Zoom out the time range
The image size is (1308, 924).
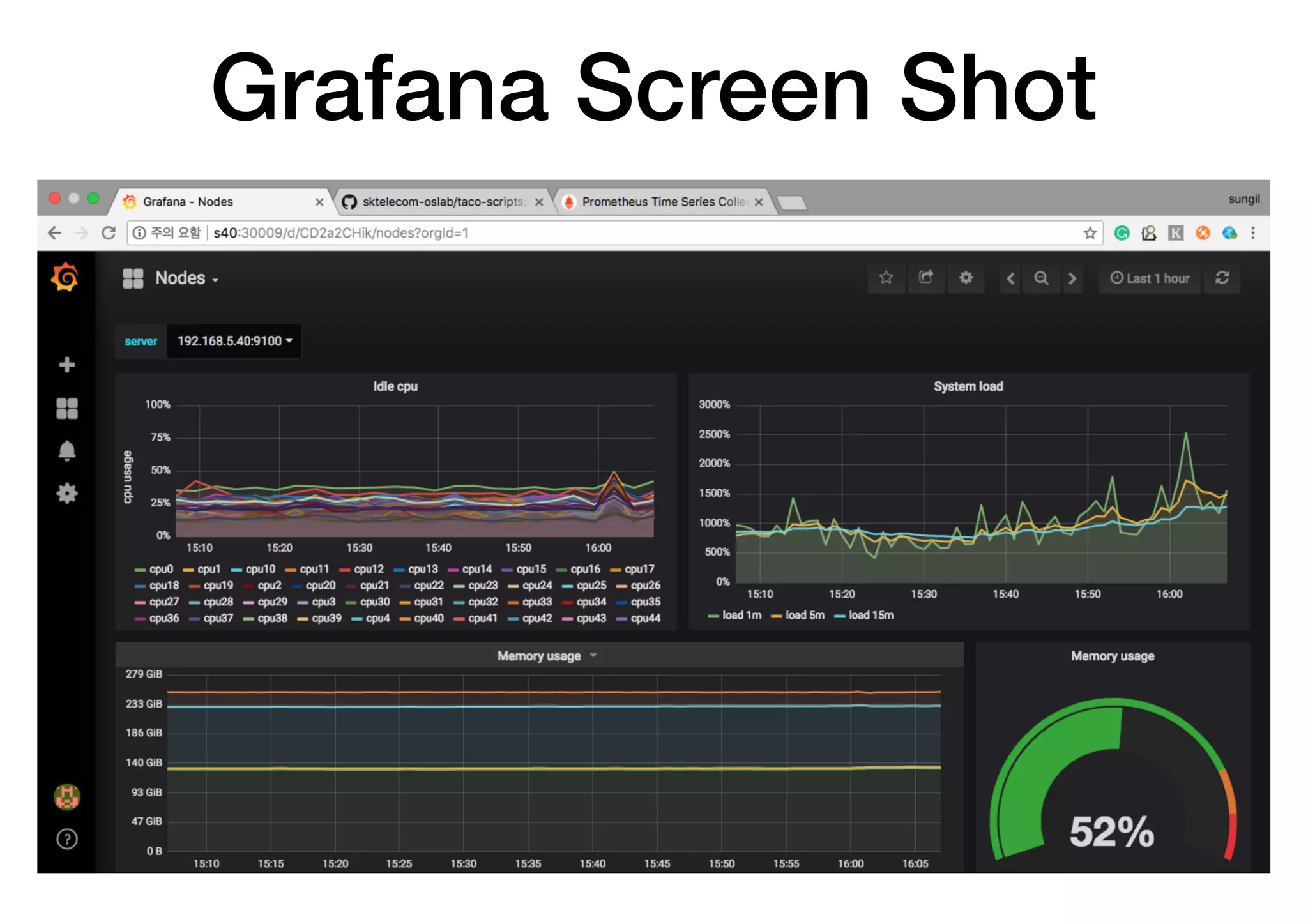1041,278
